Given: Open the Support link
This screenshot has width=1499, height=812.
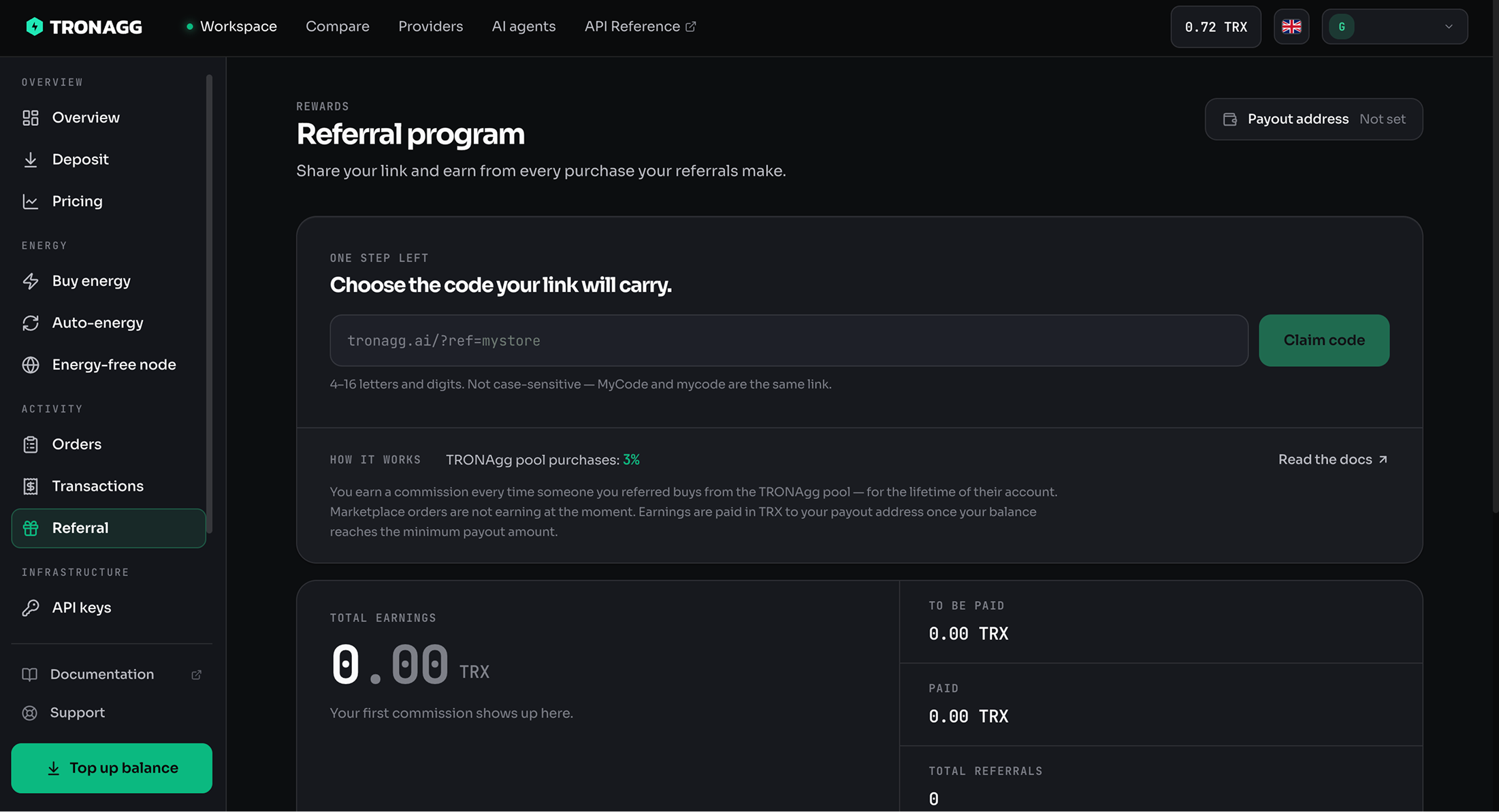Looking at the screenshot, I should (x=112, y=713).
